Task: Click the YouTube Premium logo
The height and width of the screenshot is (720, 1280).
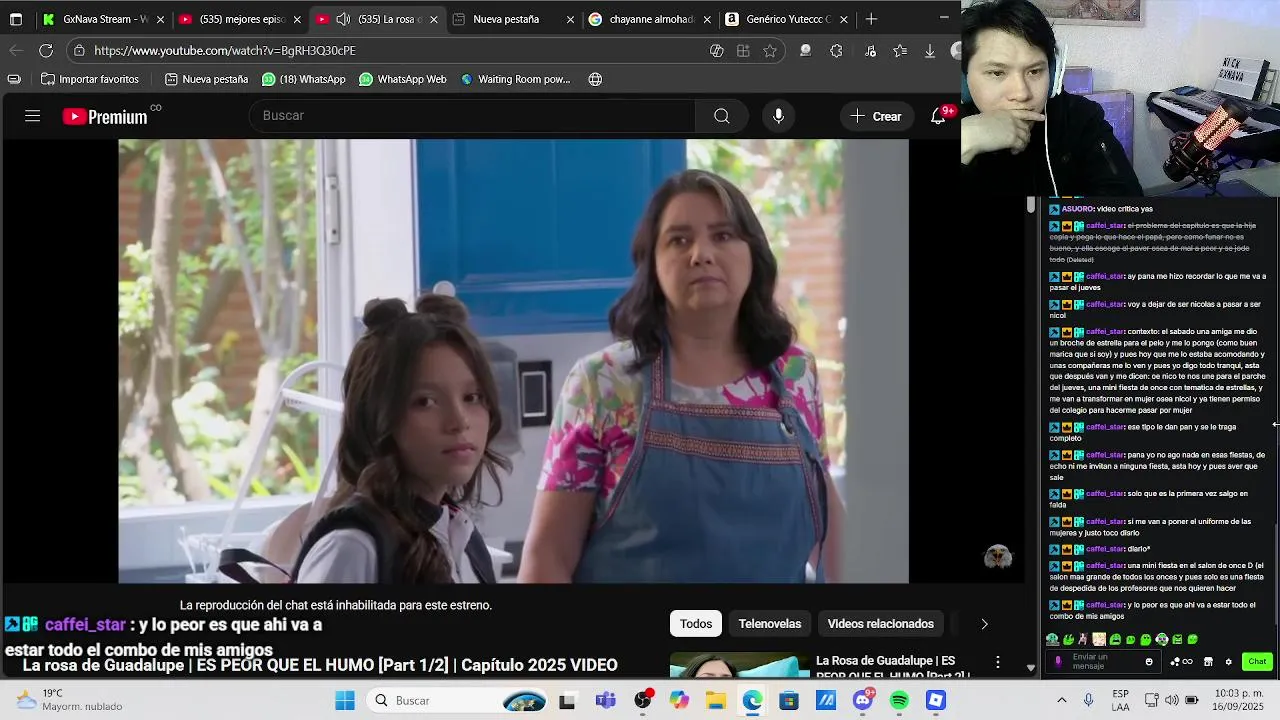Action: point(105,116)
